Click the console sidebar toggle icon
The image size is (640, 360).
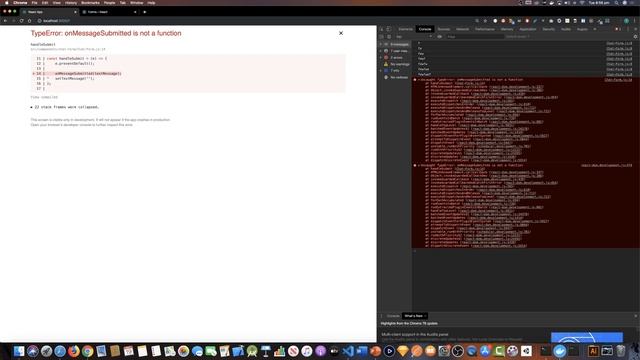pos(382,36)
